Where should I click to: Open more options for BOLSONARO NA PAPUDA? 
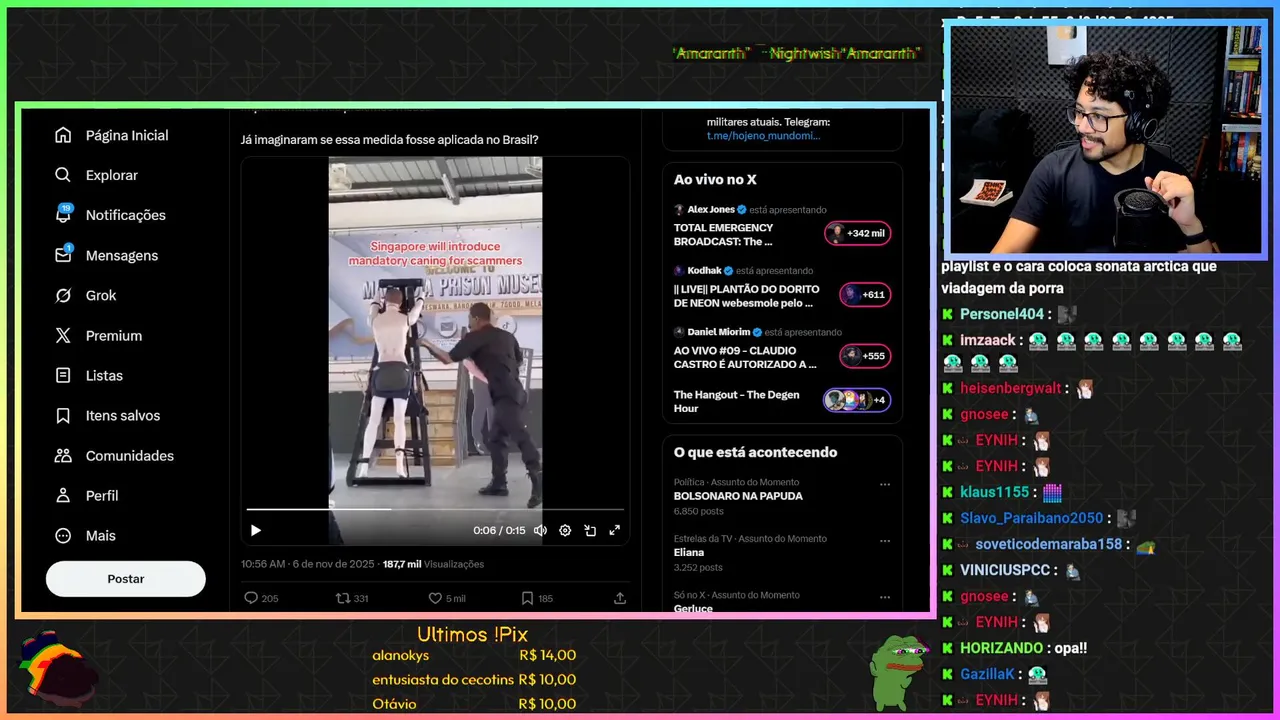[x=884, y=484]
